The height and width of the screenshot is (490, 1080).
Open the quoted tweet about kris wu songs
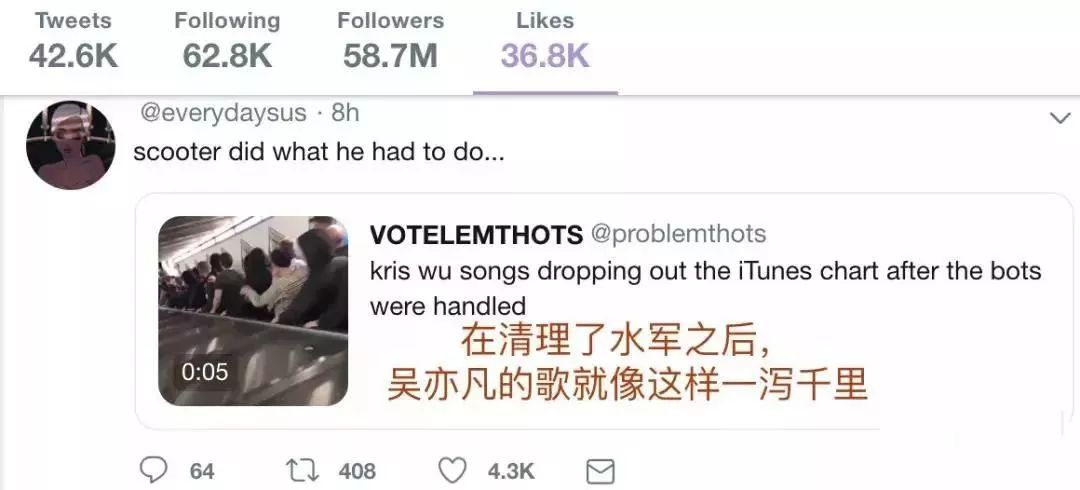(x=603, y=311)
